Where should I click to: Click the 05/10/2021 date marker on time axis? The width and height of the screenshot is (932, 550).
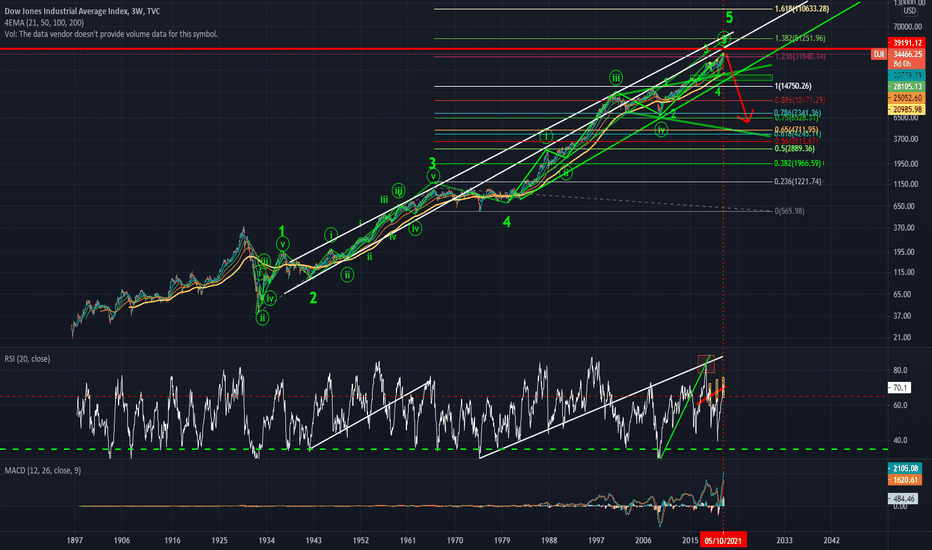click(x=723, y=540)
